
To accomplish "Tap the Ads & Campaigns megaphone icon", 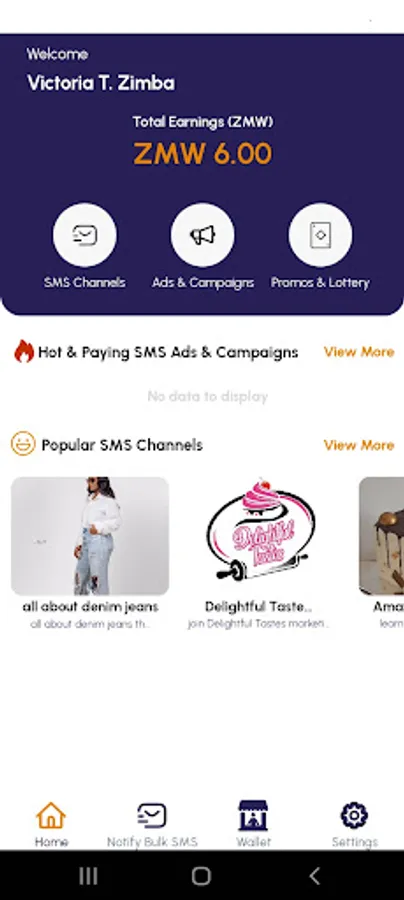I will click(202, 235).
